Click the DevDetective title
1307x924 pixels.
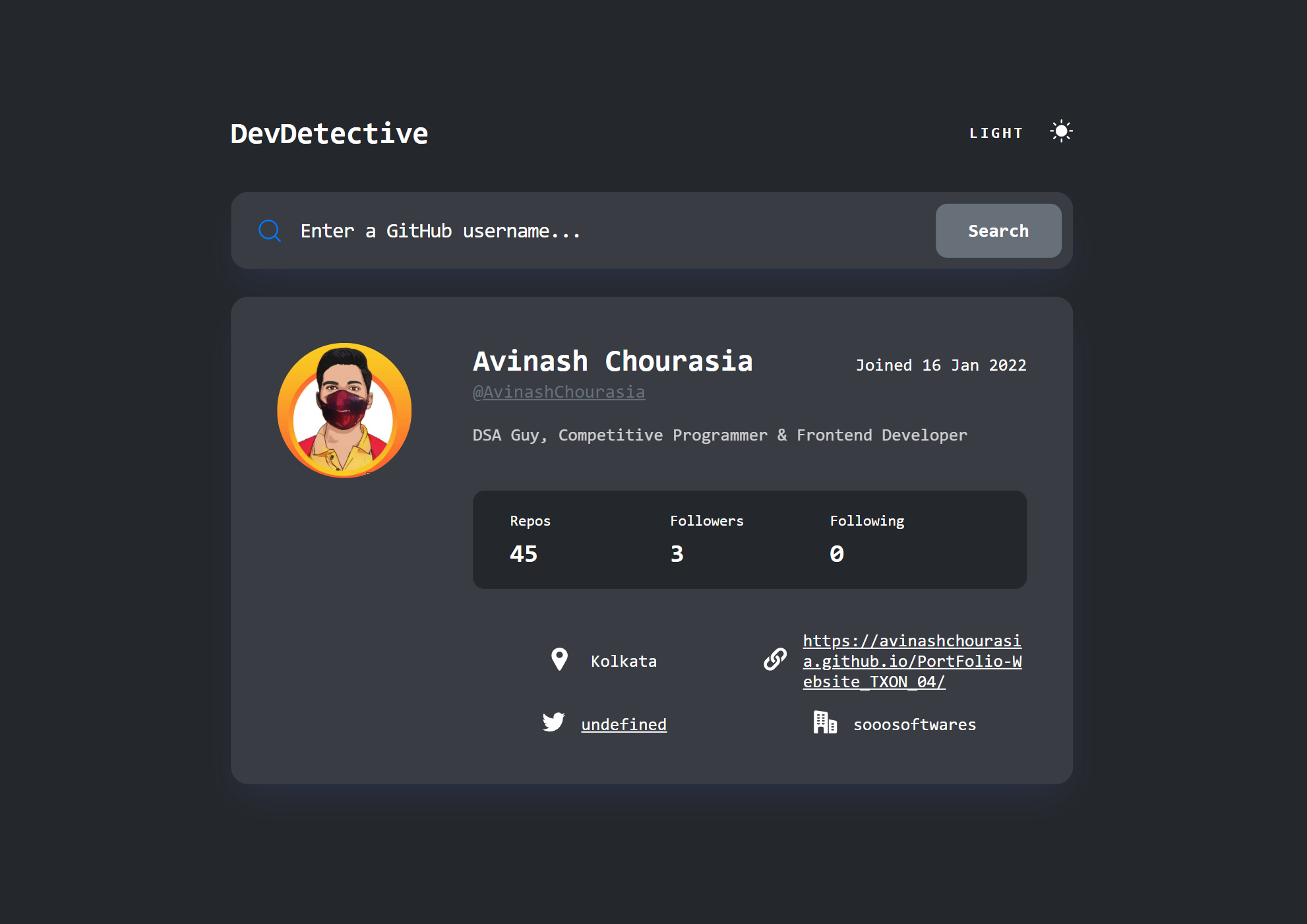pyautogui.click(x=329, y=134)
